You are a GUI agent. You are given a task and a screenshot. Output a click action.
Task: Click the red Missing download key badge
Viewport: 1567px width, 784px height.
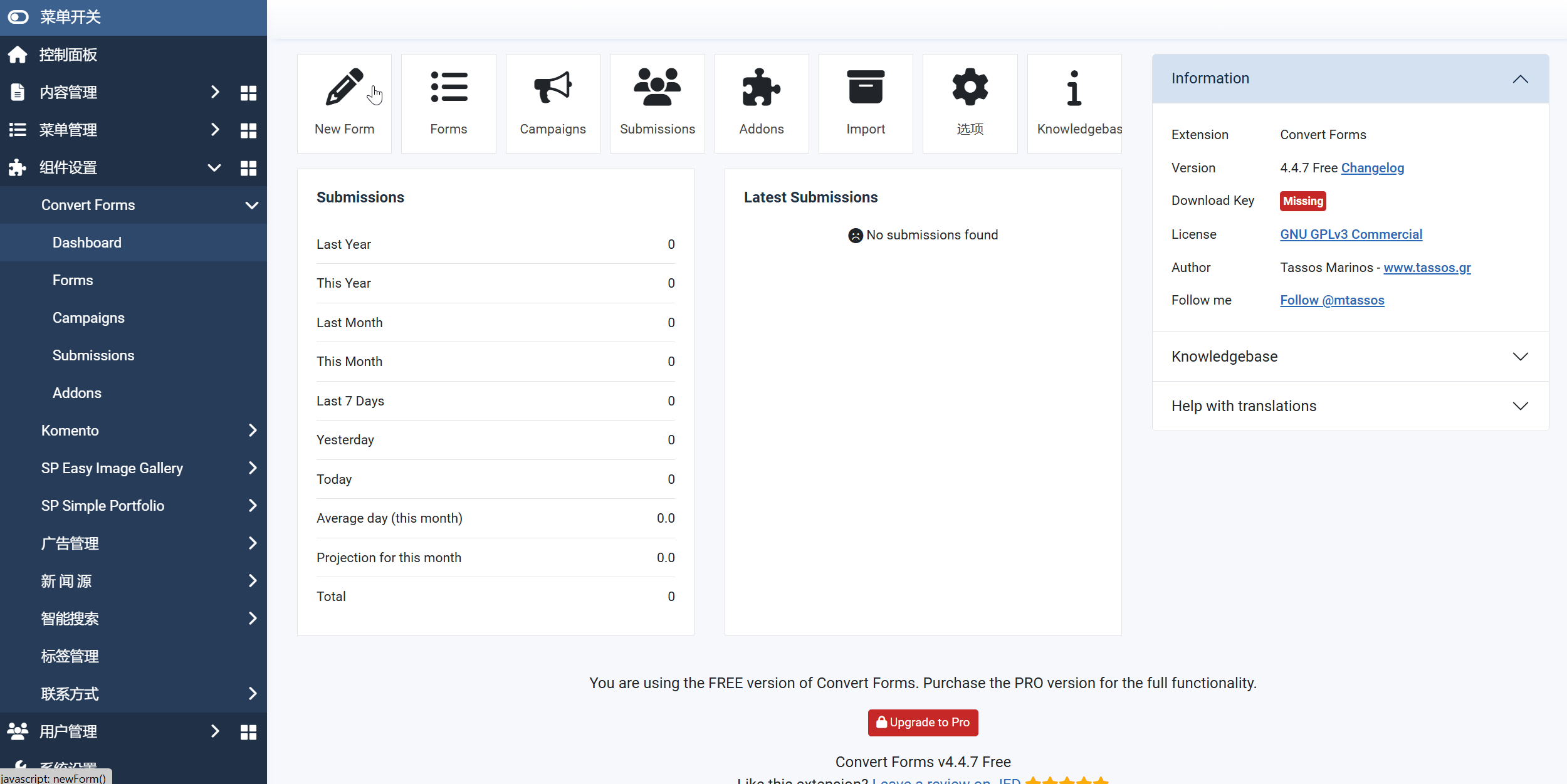(x=1302, y=201)
